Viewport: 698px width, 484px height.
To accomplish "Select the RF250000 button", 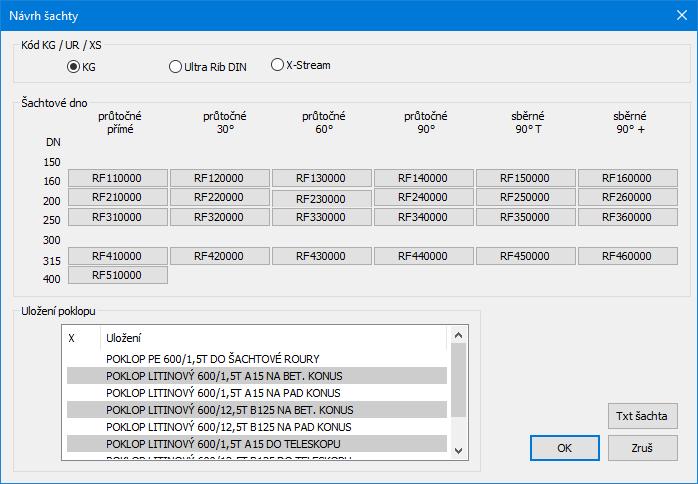I will point(525,197).
